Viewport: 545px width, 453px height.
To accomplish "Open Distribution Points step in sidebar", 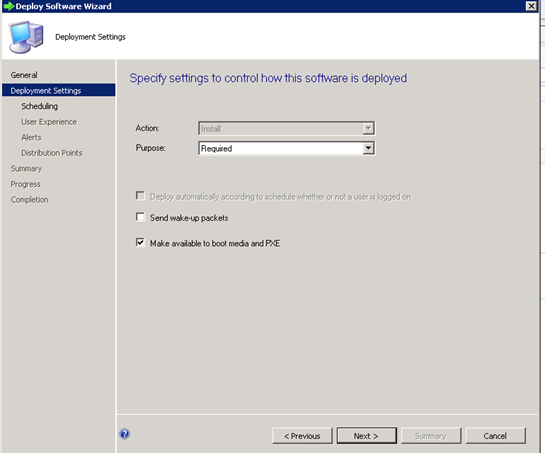I will (x=52, y=153).
